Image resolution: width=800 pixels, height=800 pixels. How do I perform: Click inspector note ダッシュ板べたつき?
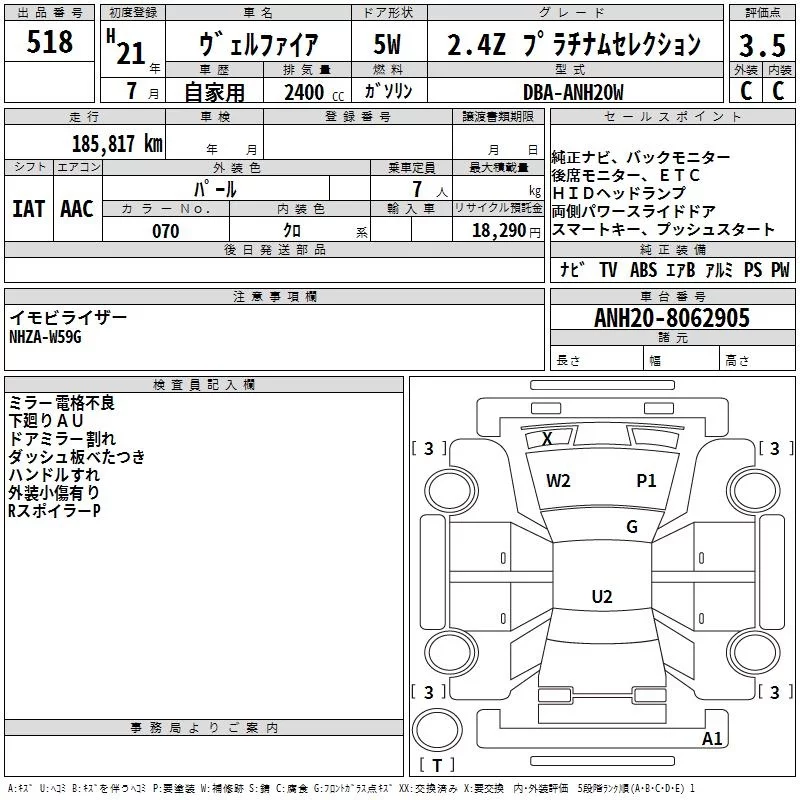(x=77, y=457)
